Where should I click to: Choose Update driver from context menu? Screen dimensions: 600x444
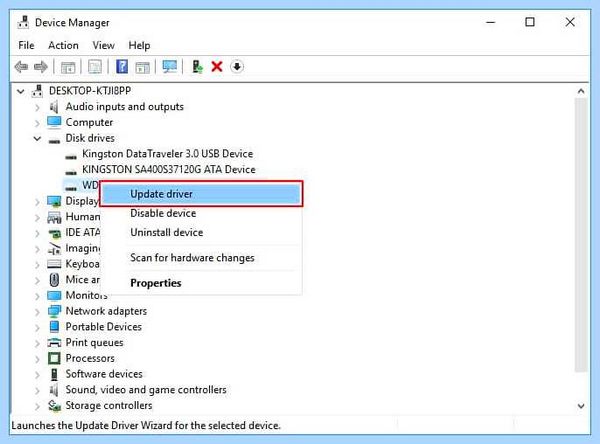(x=201, y=194)
